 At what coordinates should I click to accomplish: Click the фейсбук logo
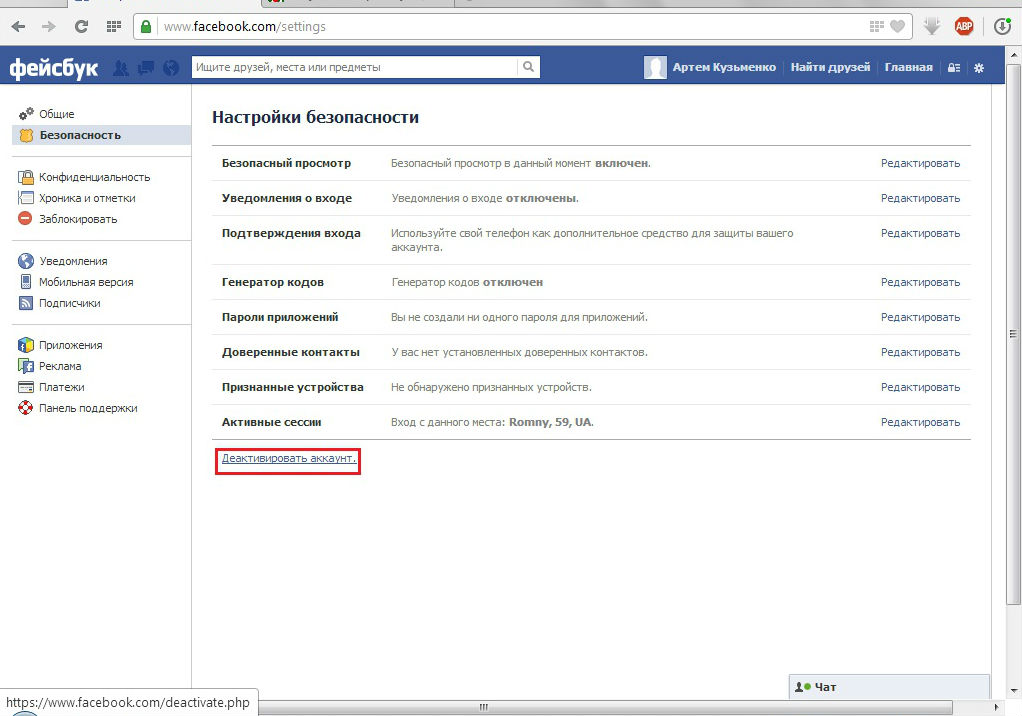pos(53,68)
